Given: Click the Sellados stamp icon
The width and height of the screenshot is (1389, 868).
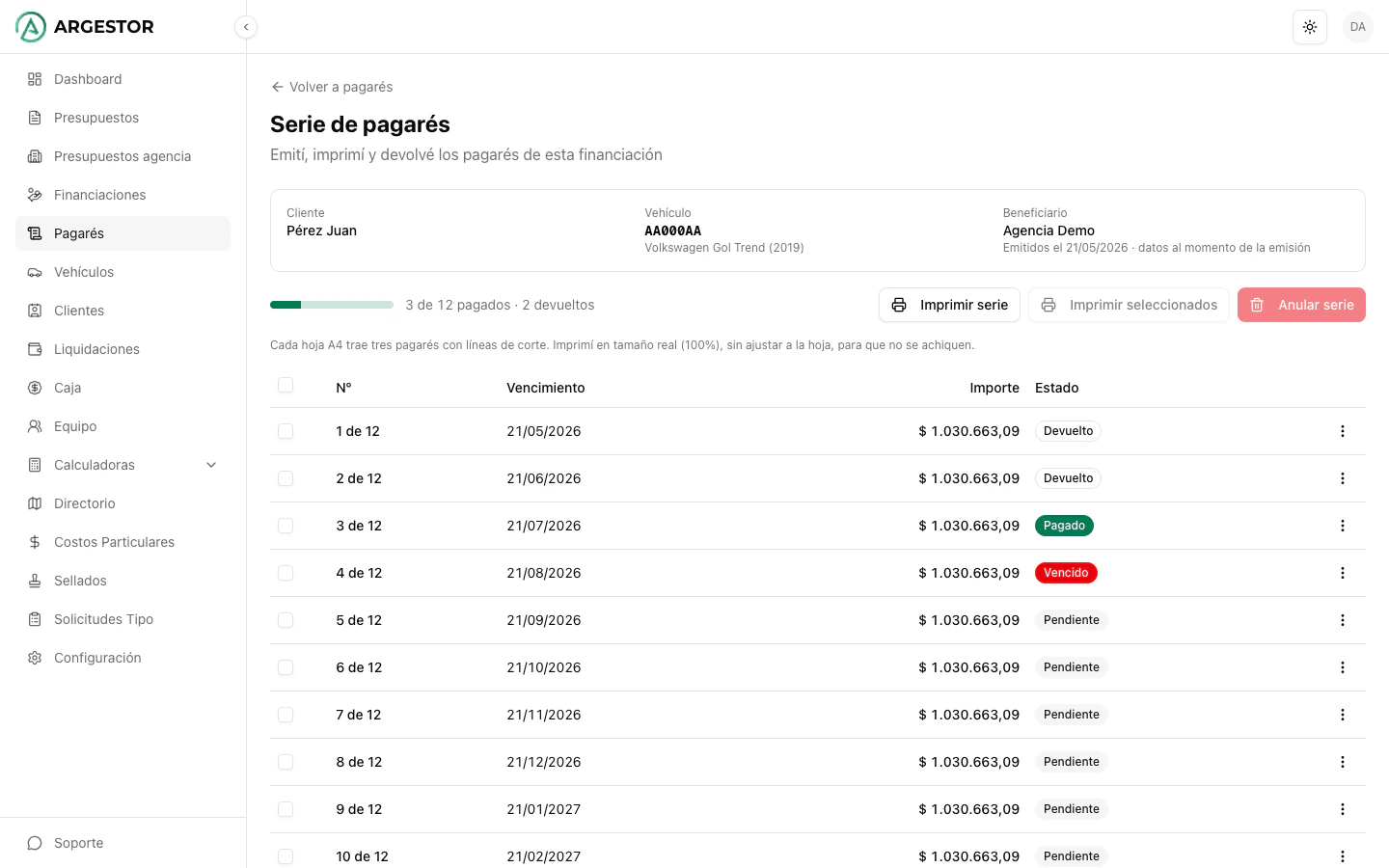Looking at the screenshot, I should coord(35,581).
